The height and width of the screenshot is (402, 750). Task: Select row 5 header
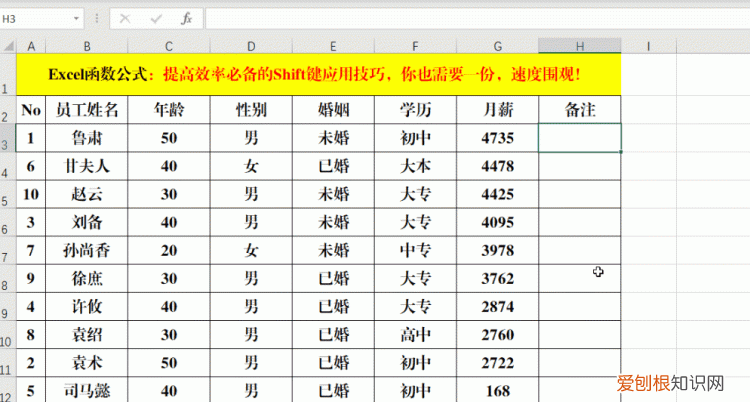pyautogui.click(x=8, y=194)
